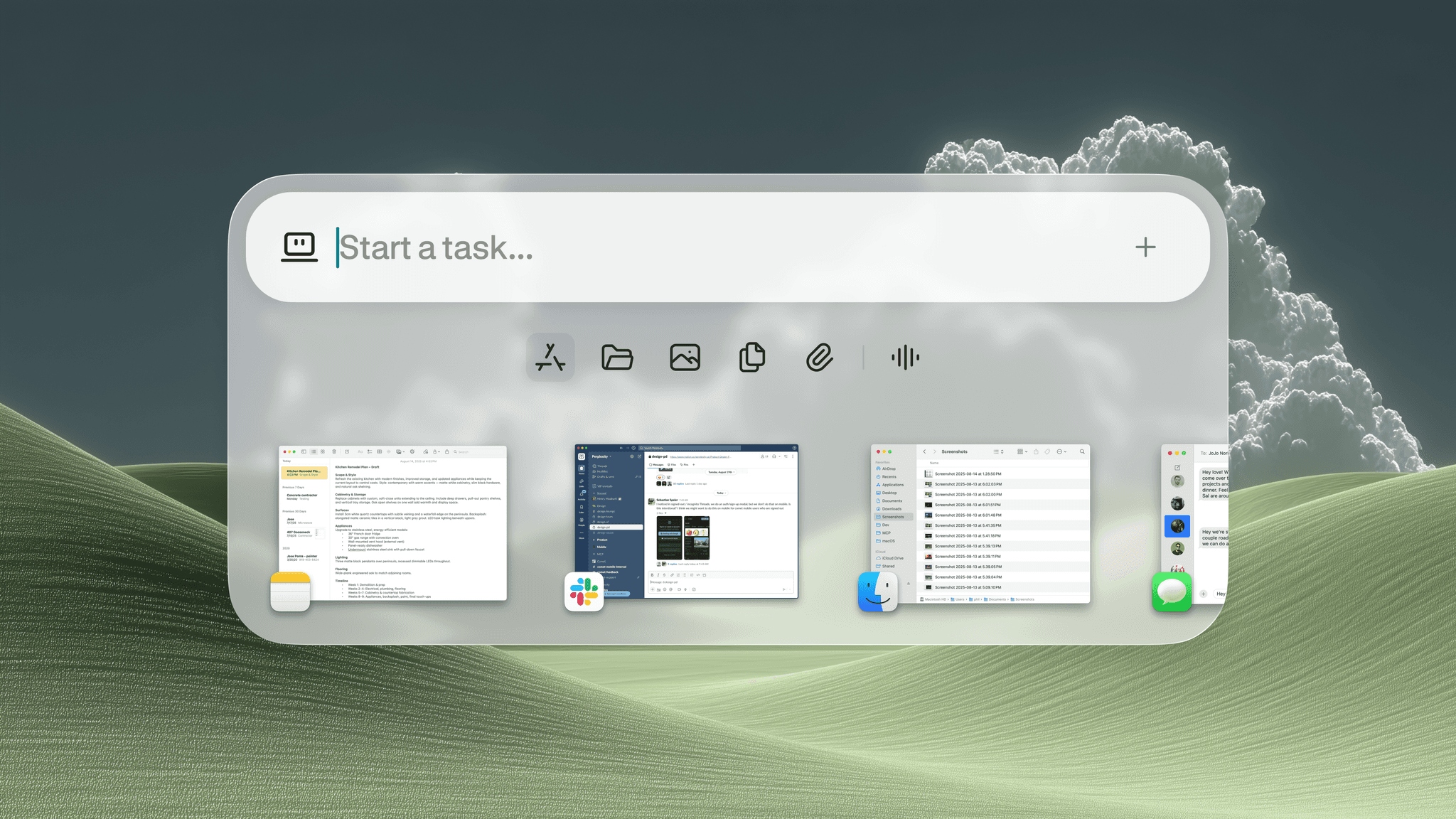The width and height of the screenshot is (1456, 819).
Task: Open the Messages app icon thumbnail
Action: (x=1172, y=591)
